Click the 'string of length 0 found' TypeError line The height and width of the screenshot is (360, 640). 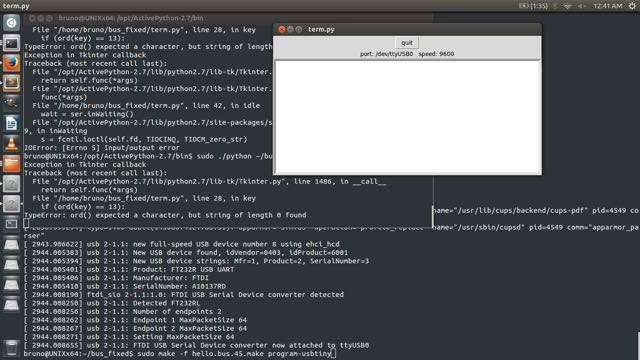point(165,215)
